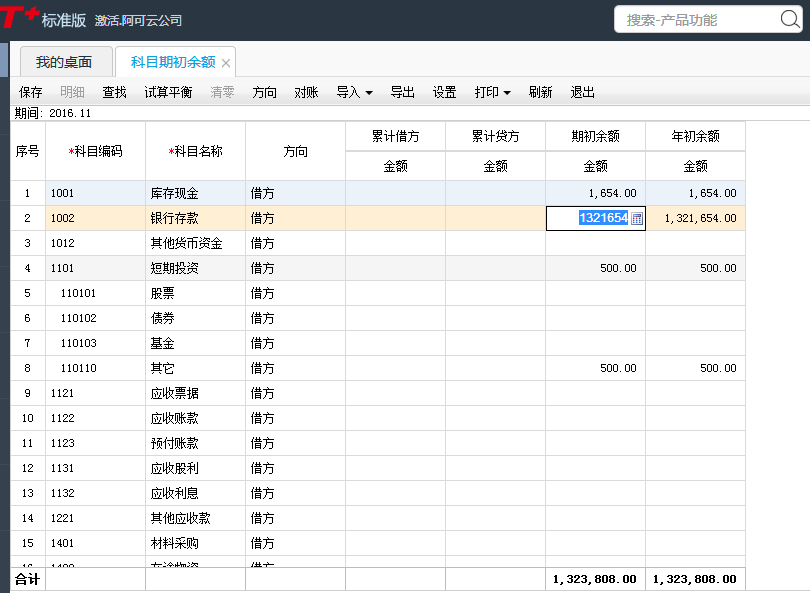Viewport: 810px width, 593px height.
Task: Run 试算平衡 from toolbar
Action: tap(168, 92)
